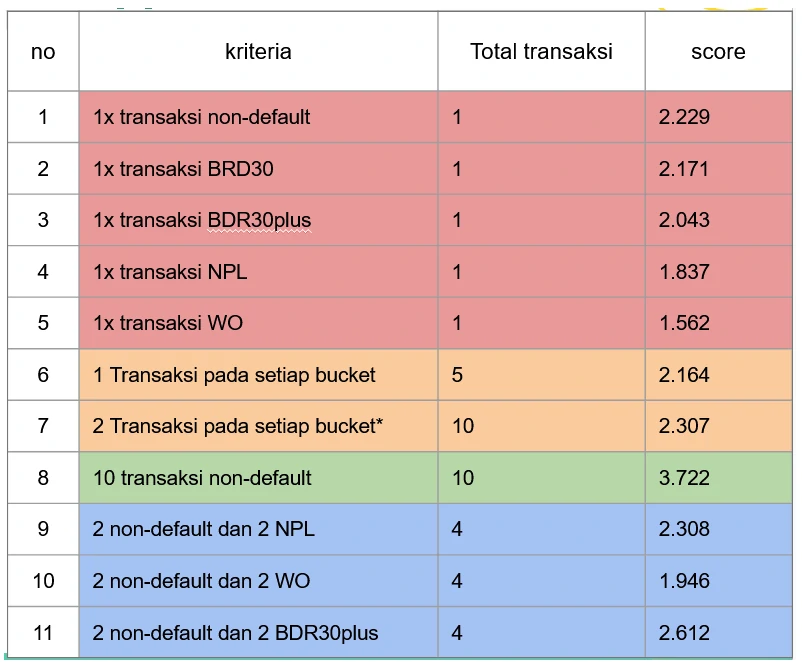802x662 pixels.
Task: Click the '2 non-default dan 2 NPL' cell
Action: [x=204, y=529]
